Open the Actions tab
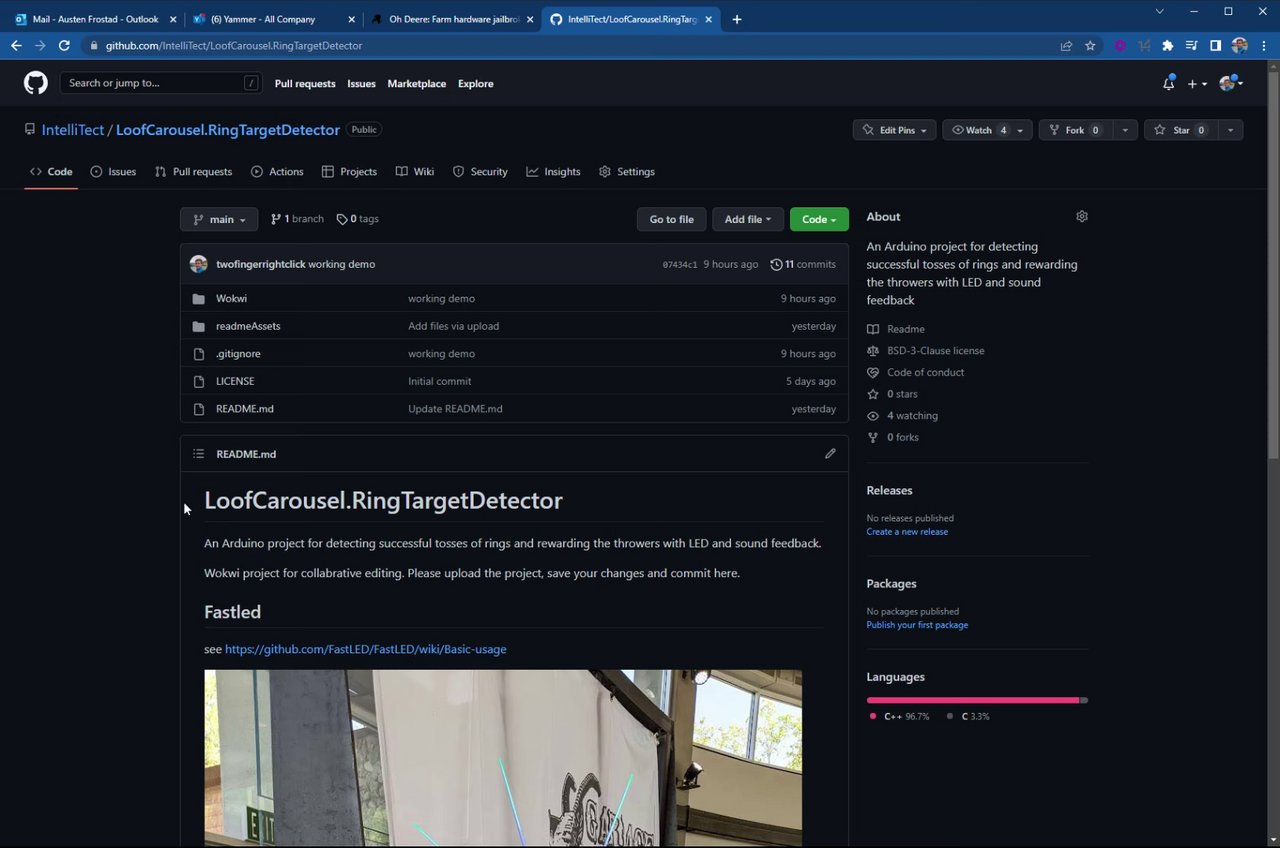The height and width of the screenshot is (848, 1280). 277,172
